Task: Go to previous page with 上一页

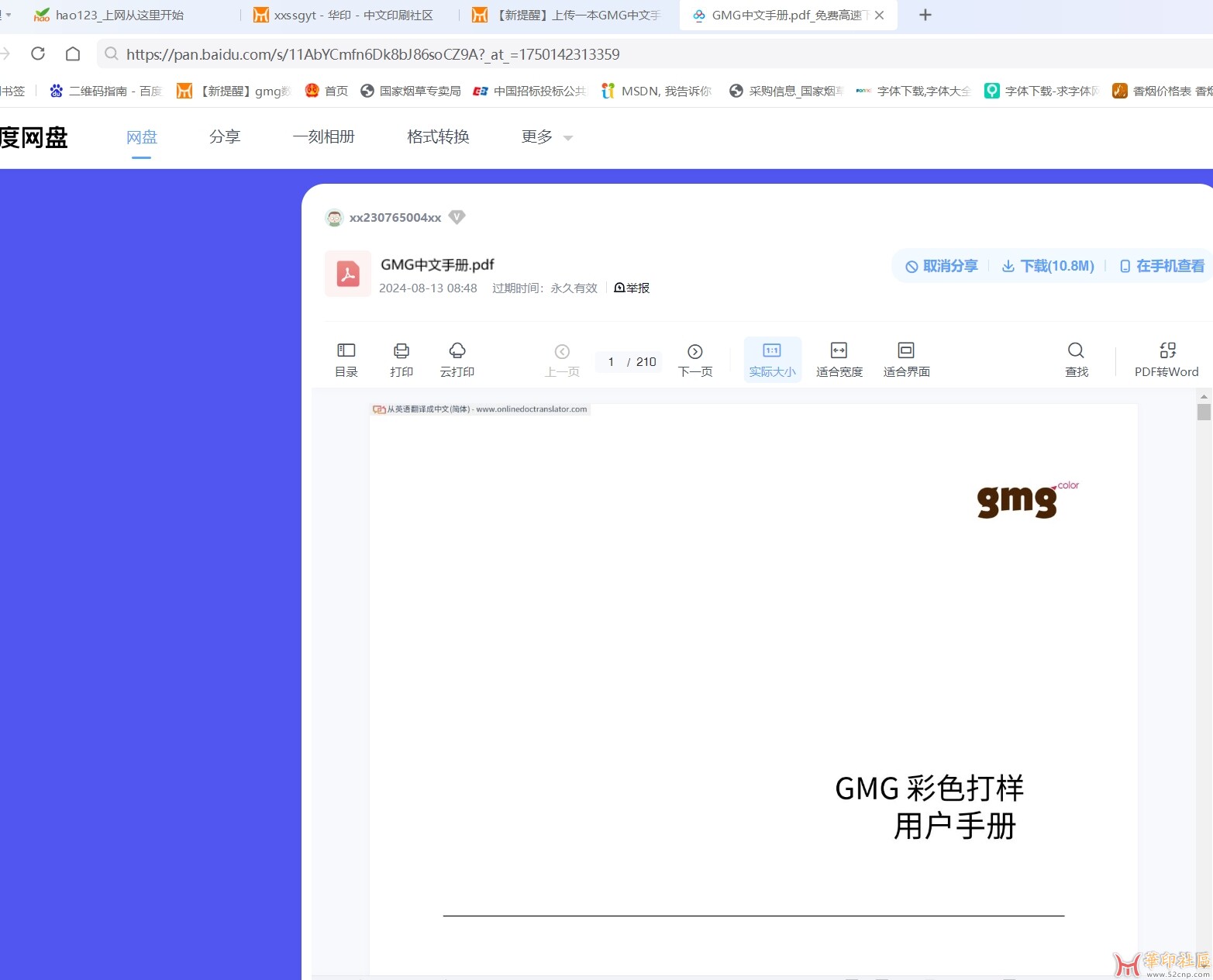Action: tap(562, 361)
